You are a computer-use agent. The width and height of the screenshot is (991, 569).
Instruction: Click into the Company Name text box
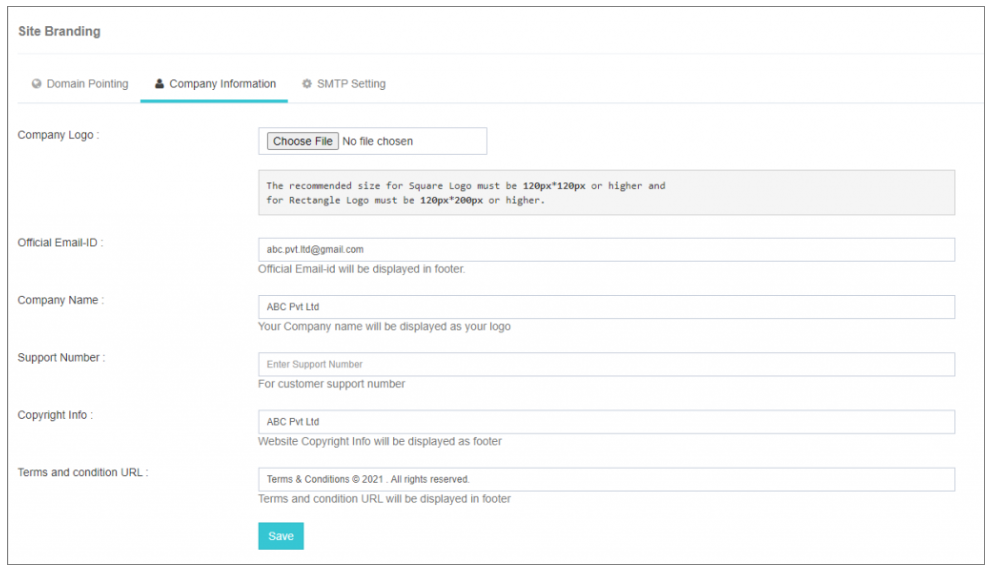click(605, 307)
